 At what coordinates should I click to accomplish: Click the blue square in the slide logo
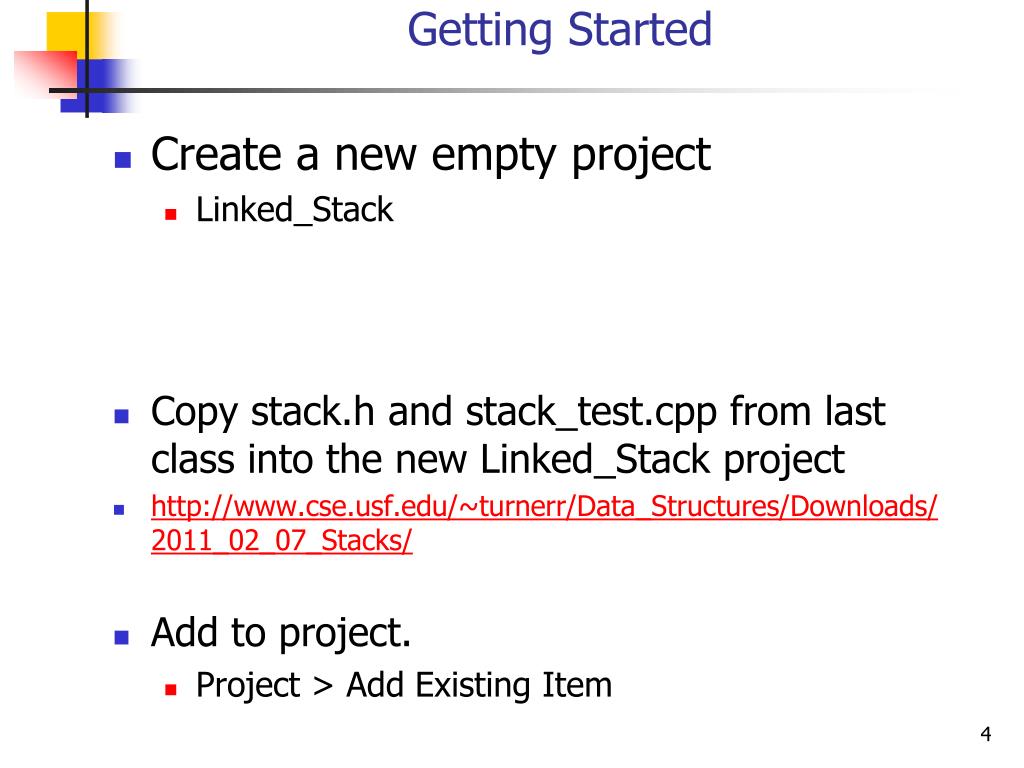pyautogui.click(x=98, y=86)
